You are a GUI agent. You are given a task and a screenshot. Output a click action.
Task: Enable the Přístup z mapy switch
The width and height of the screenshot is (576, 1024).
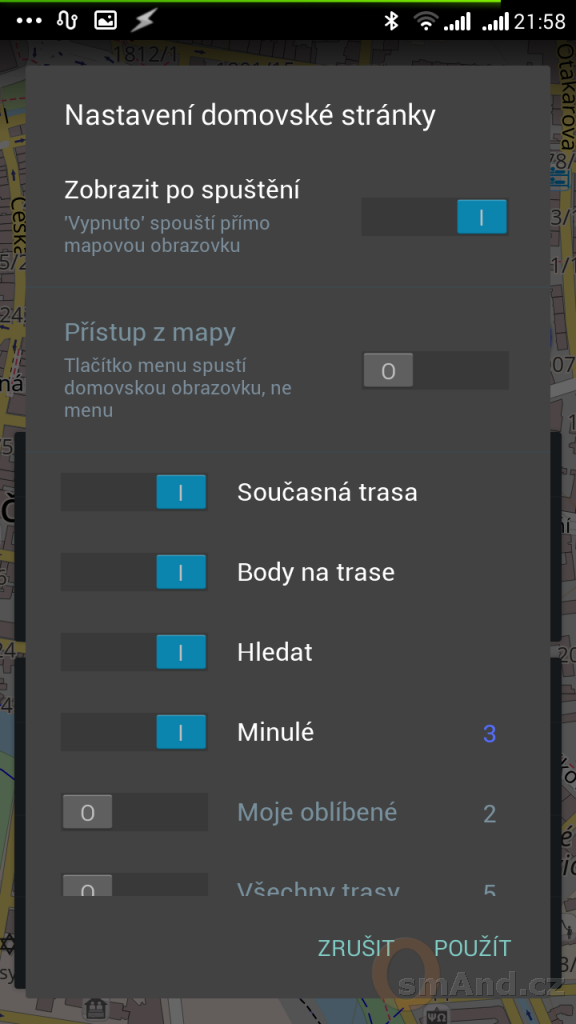coord(435,370)
